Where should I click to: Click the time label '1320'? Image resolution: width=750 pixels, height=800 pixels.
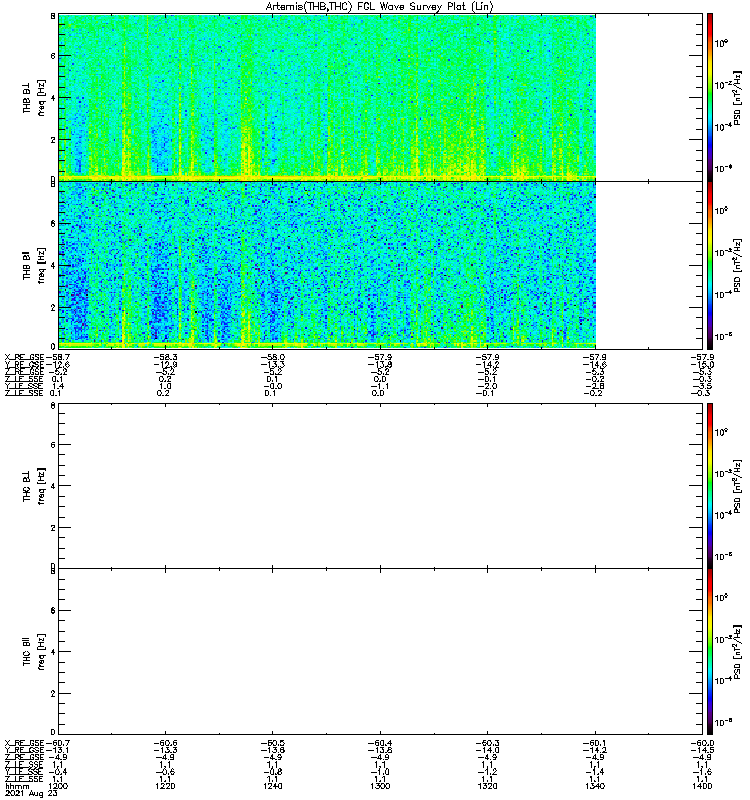[488, 786]
